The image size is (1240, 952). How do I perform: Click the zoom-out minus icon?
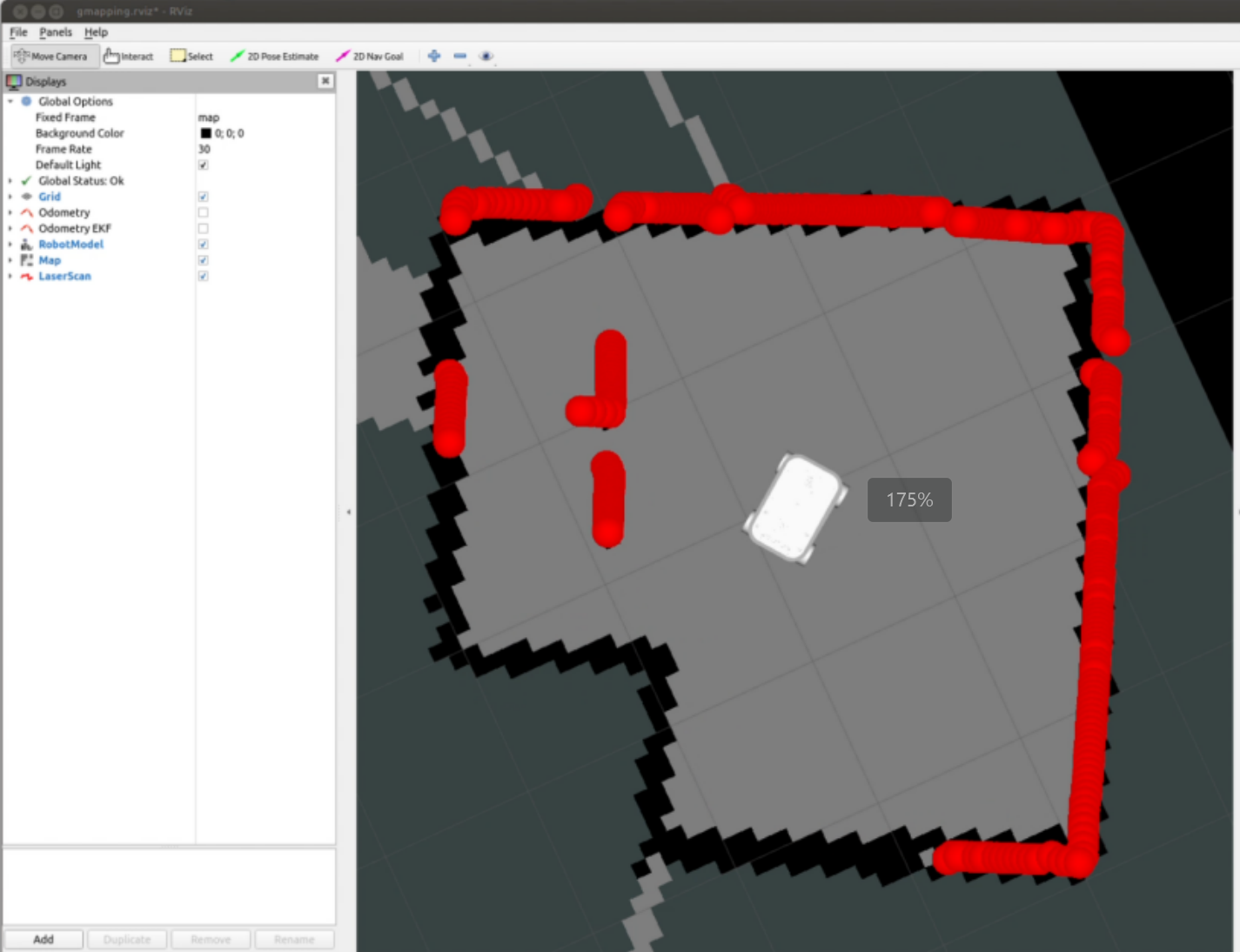tap(459, 56)
